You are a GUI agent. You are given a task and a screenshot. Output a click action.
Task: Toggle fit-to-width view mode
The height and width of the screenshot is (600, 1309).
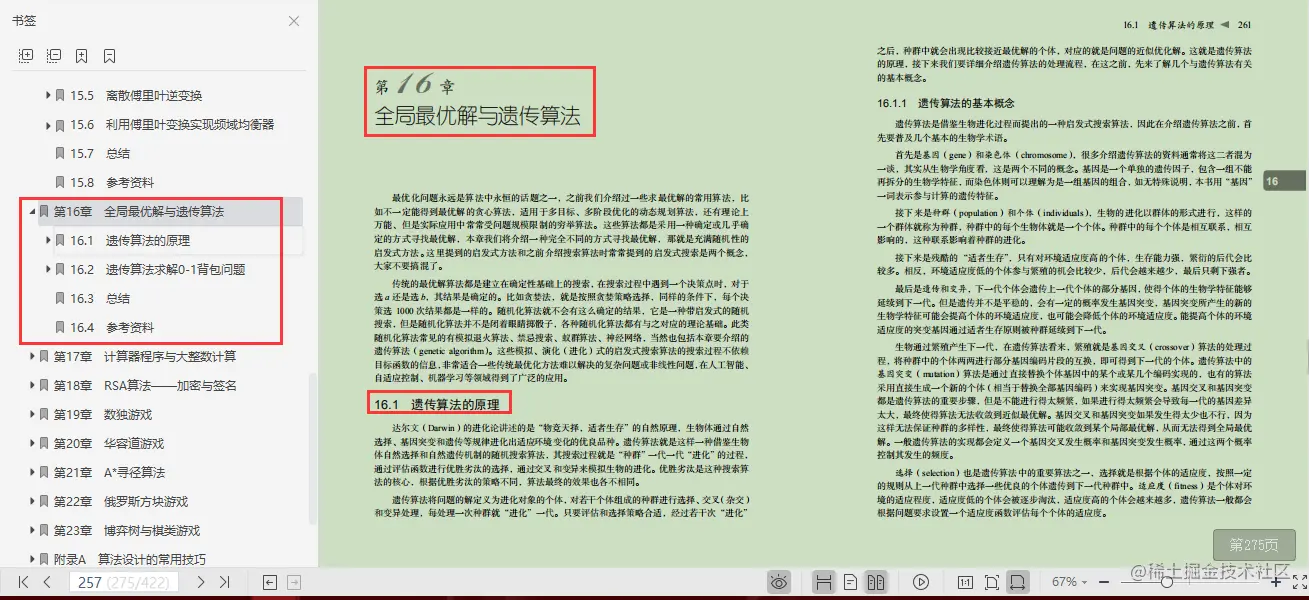1018,581
